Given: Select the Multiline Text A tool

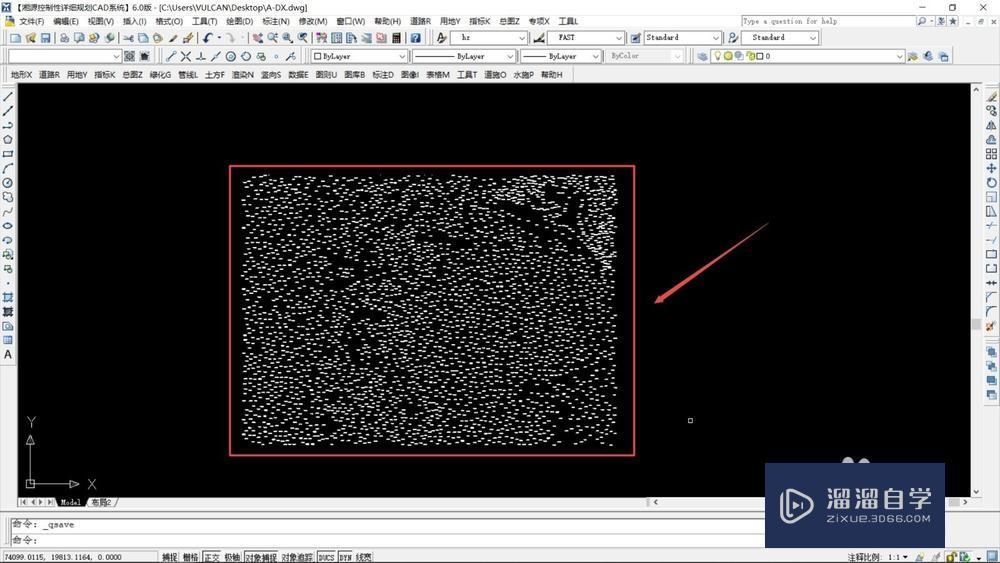Looking at the screenshot, I should (x=8, y=355).
